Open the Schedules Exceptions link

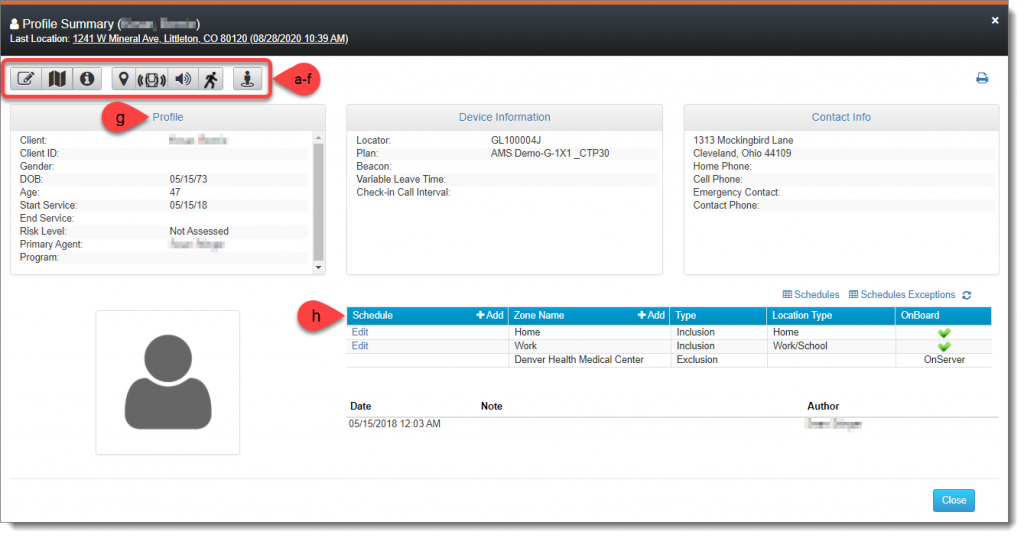tap(901, 295)
